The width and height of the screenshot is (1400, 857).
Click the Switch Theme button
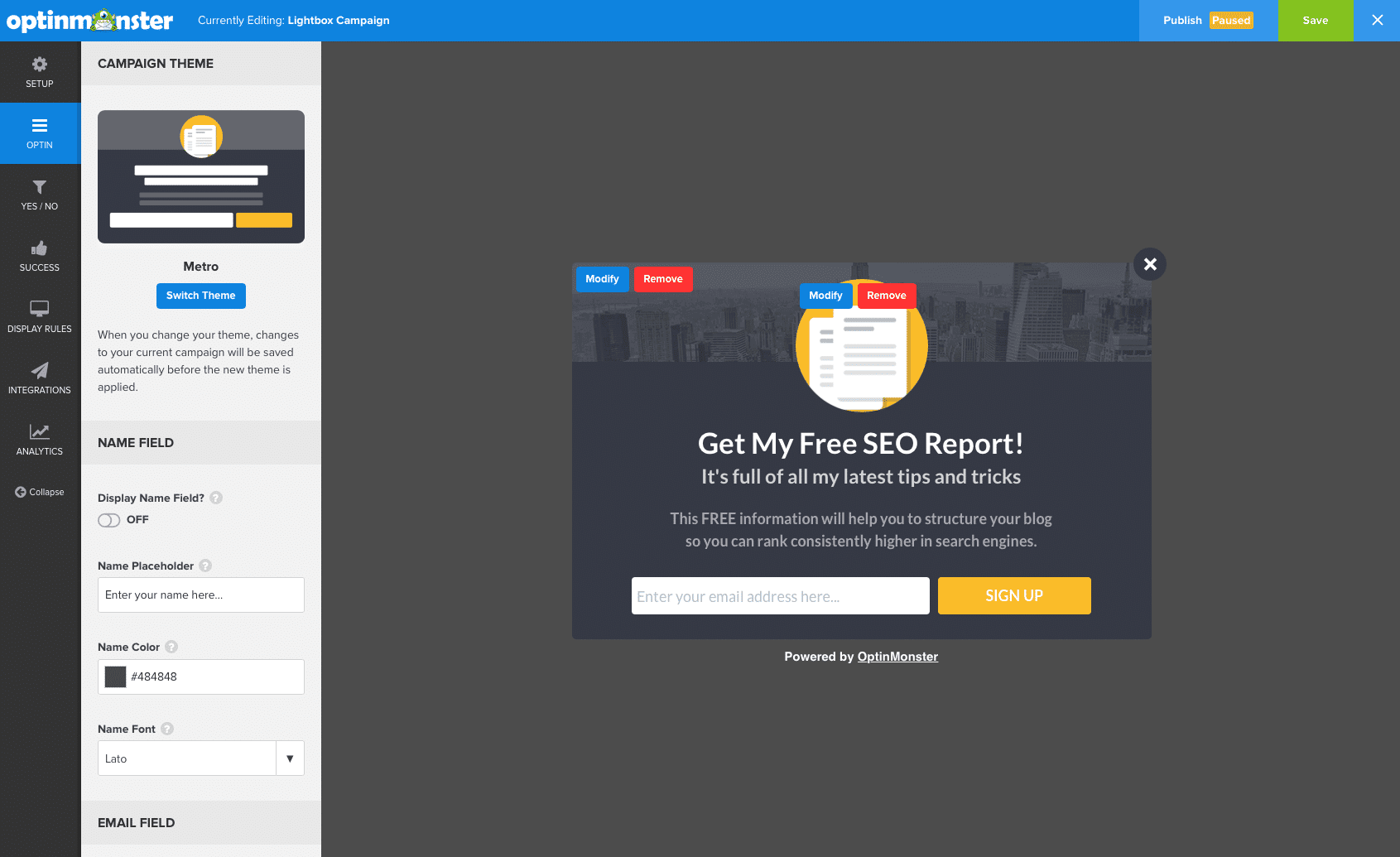click(200, 296)
